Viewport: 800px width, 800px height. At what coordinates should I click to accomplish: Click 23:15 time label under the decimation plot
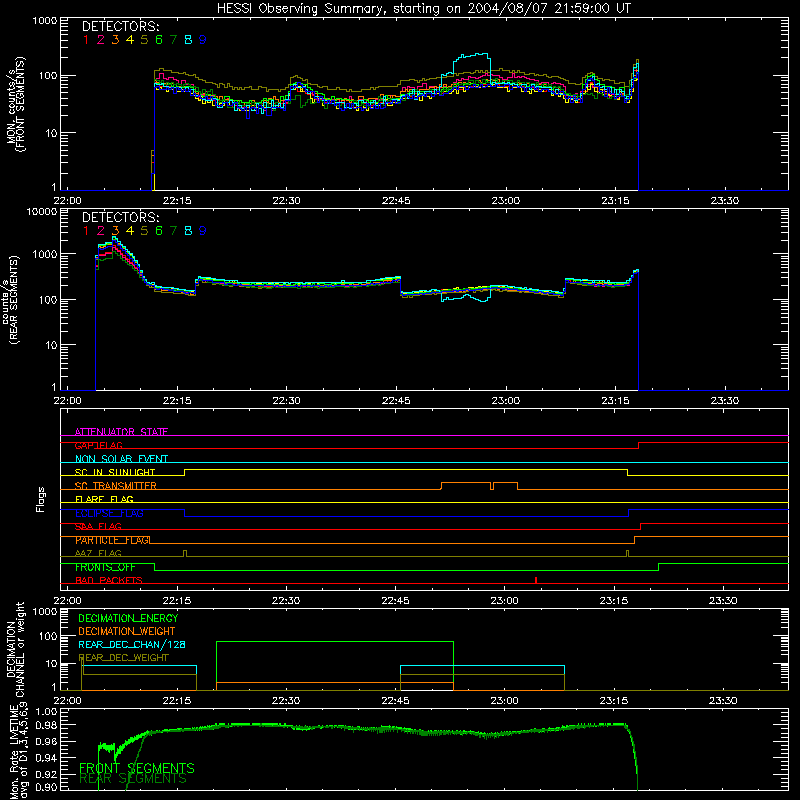[x=614, y=701]
